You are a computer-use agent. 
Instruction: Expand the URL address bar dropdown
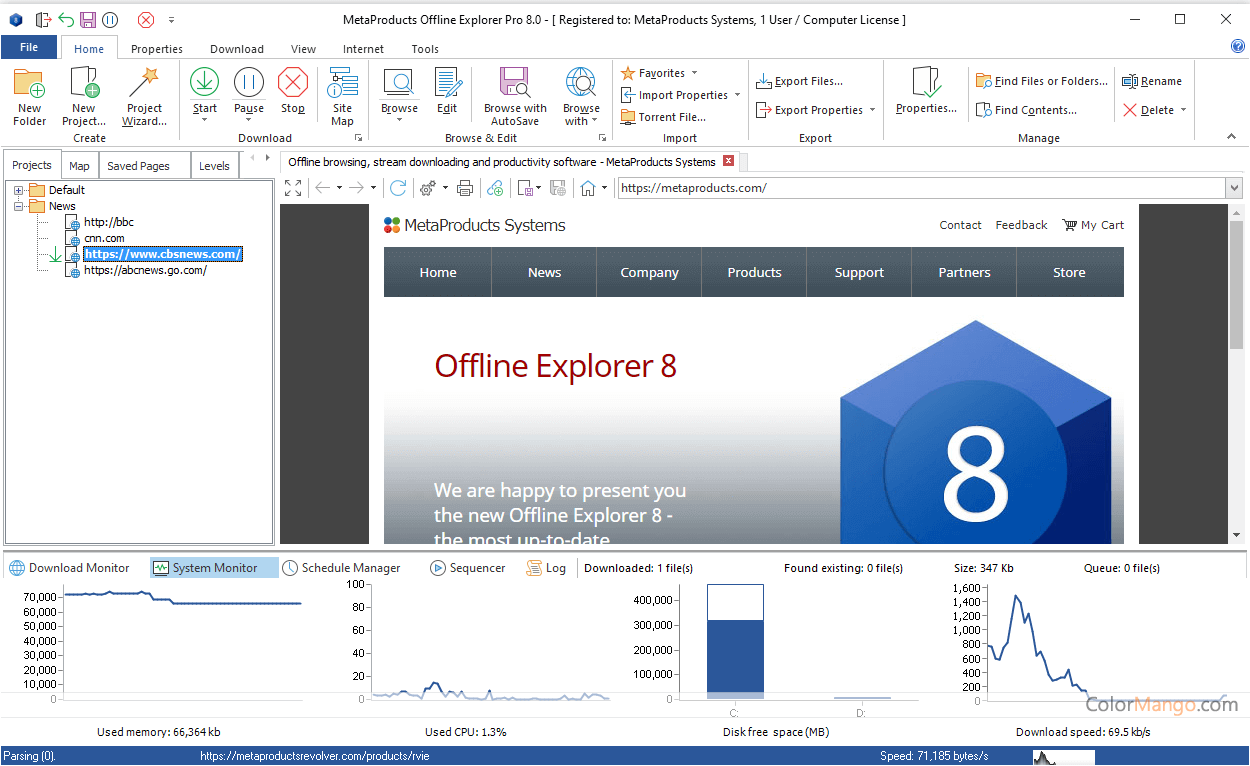[x=1233, y=188]
